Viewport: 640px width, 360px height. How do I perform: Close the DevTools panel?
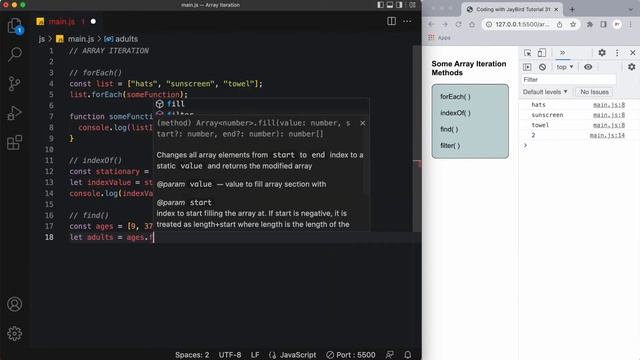click(633, 53)
